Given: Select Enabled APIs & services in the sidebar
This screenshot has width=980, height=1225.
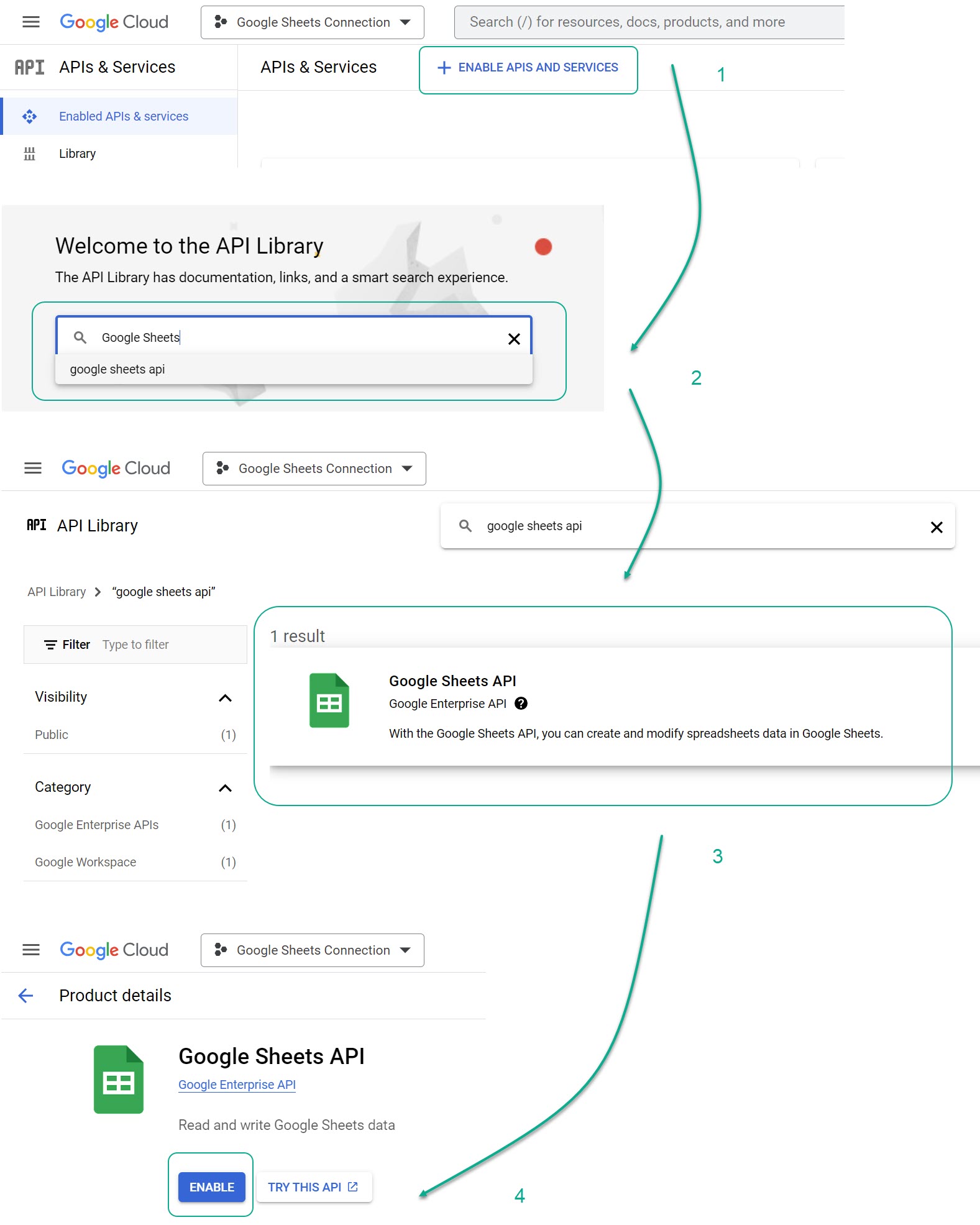Looking at the screenshot, I should (x=119, y=116).
